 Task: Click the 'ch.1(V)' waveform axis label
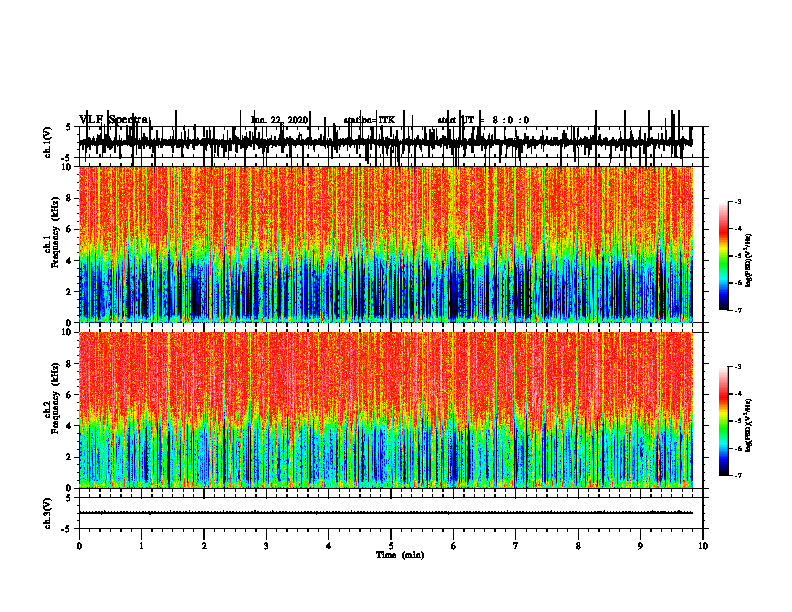[48, 142]
